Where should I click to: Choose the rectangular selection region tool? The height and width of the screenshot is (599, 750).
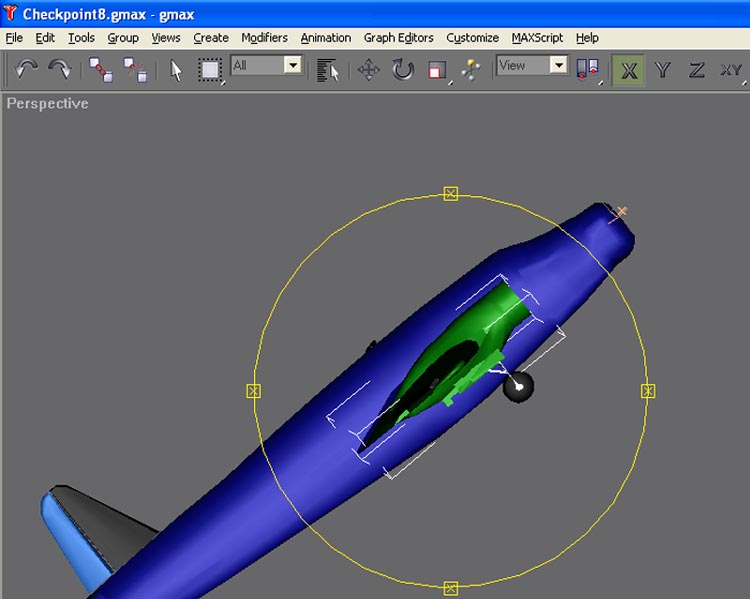(x=209, y=70)
